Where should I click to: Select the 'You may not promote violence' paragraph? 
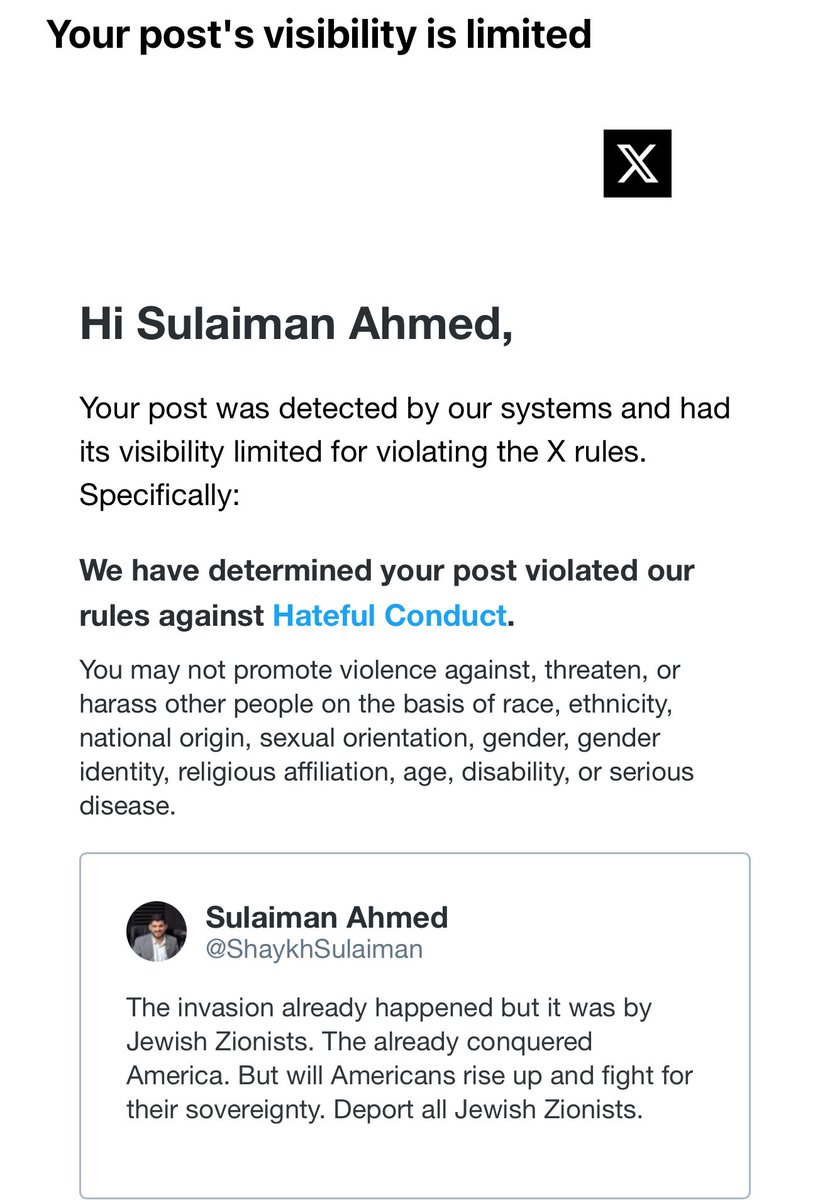point(388,737)
